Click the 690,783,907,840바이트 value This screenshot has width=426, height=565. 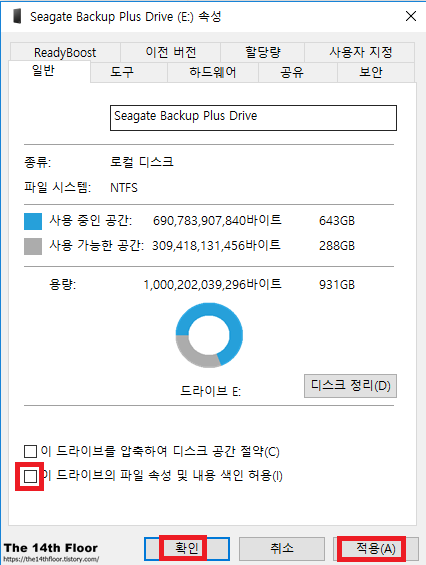[217, 221]
